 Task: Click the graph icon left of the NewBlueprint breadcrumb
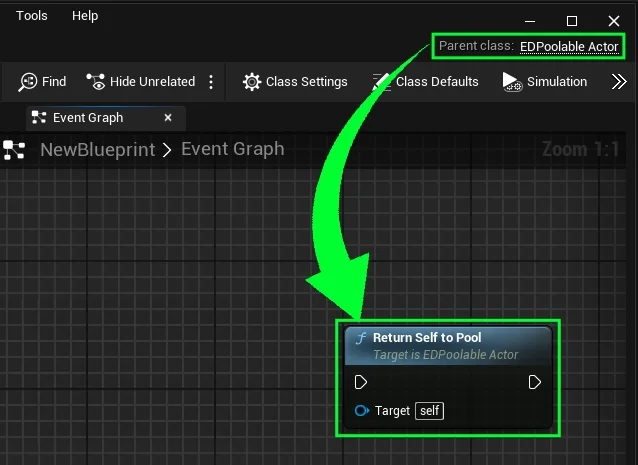14,150
